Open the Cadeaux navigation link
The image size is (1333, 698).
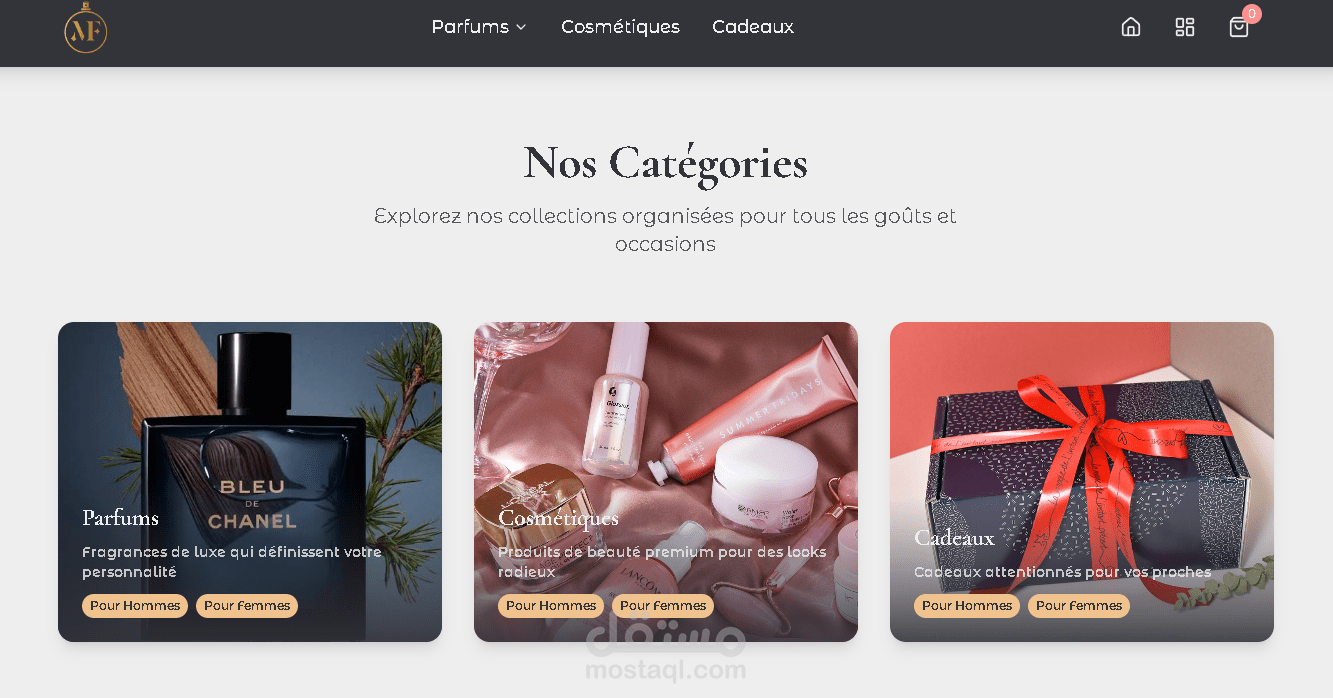click(753, 27)
